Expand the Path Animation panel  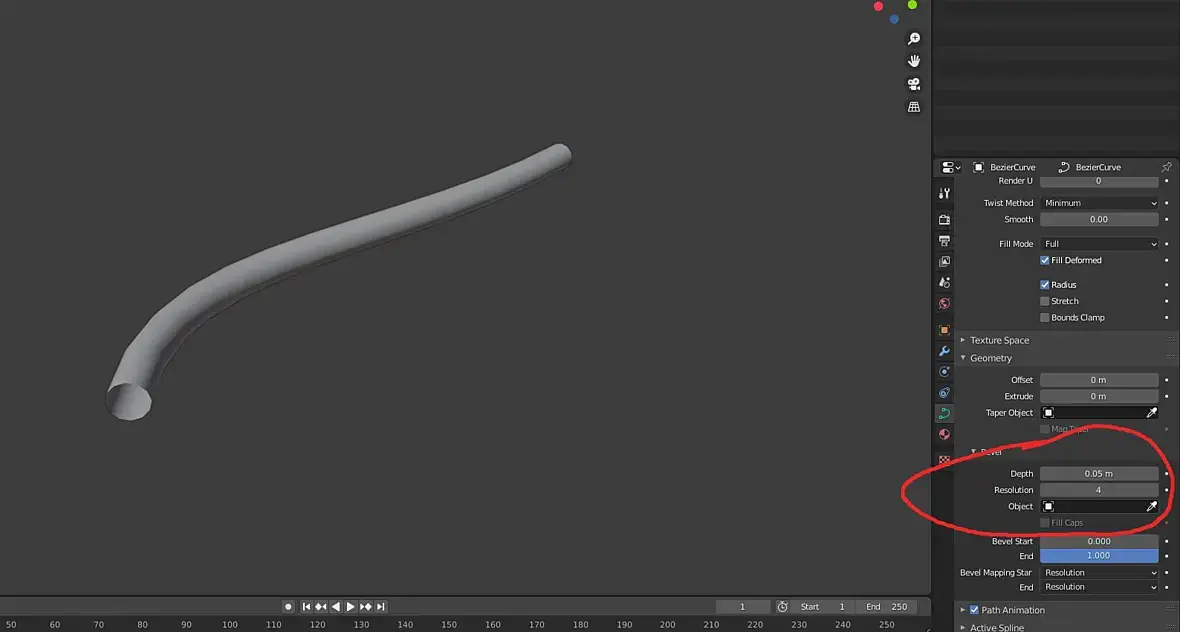963,610
